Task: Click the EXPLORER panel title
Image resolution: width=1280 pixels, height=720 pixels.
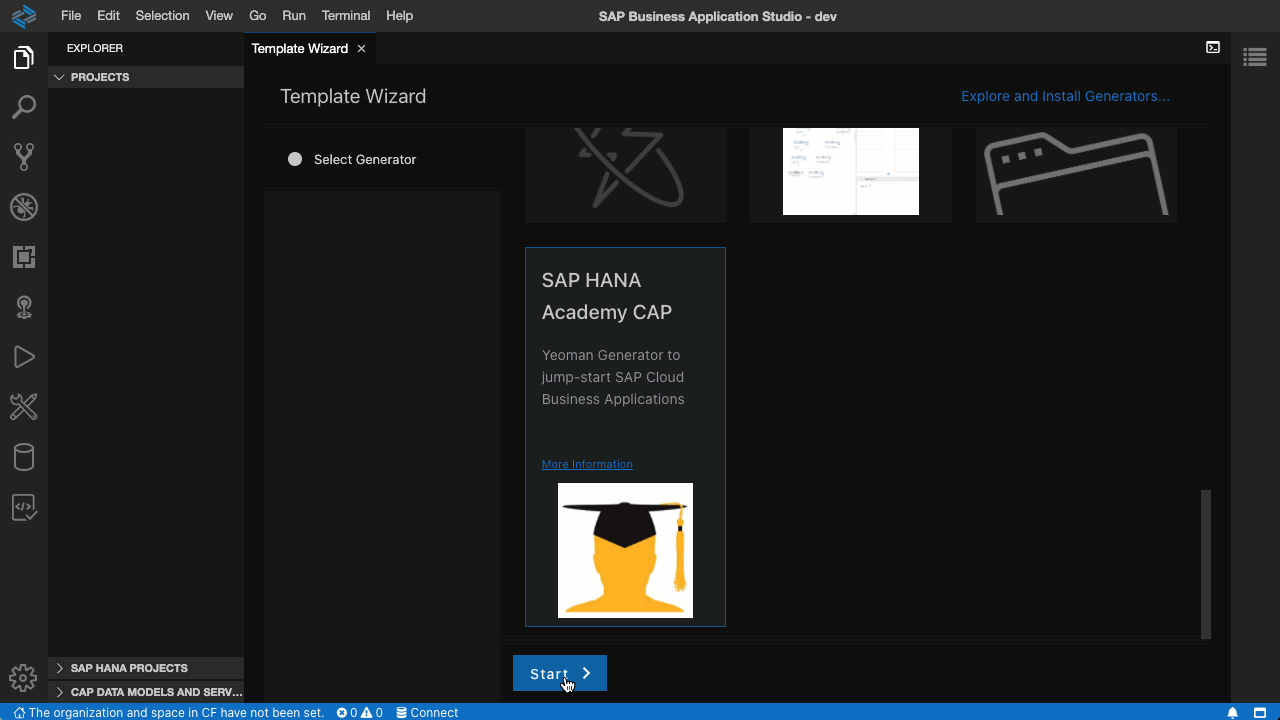Action: 95,48
